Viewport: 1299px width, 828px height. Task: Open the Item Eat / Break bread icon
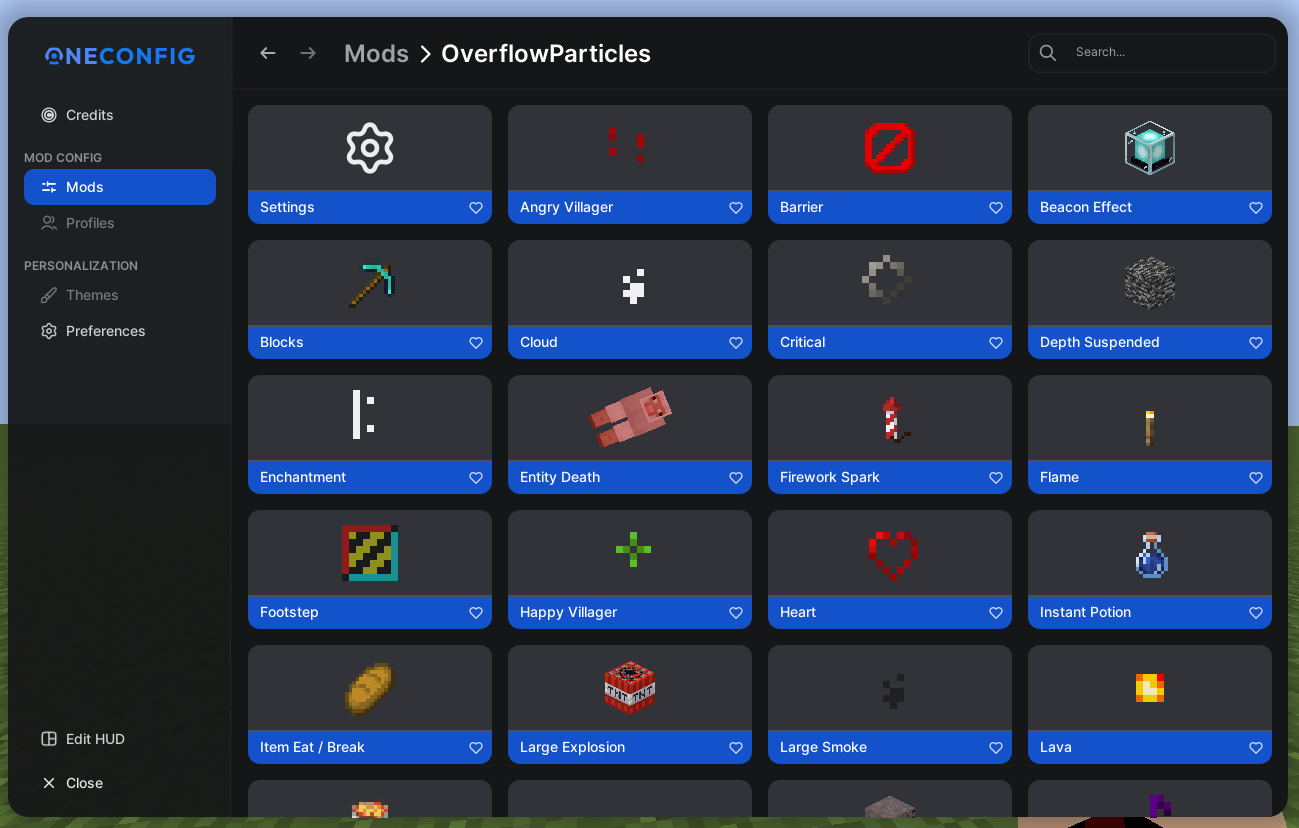pyautogui.click(x=370, y=688)
